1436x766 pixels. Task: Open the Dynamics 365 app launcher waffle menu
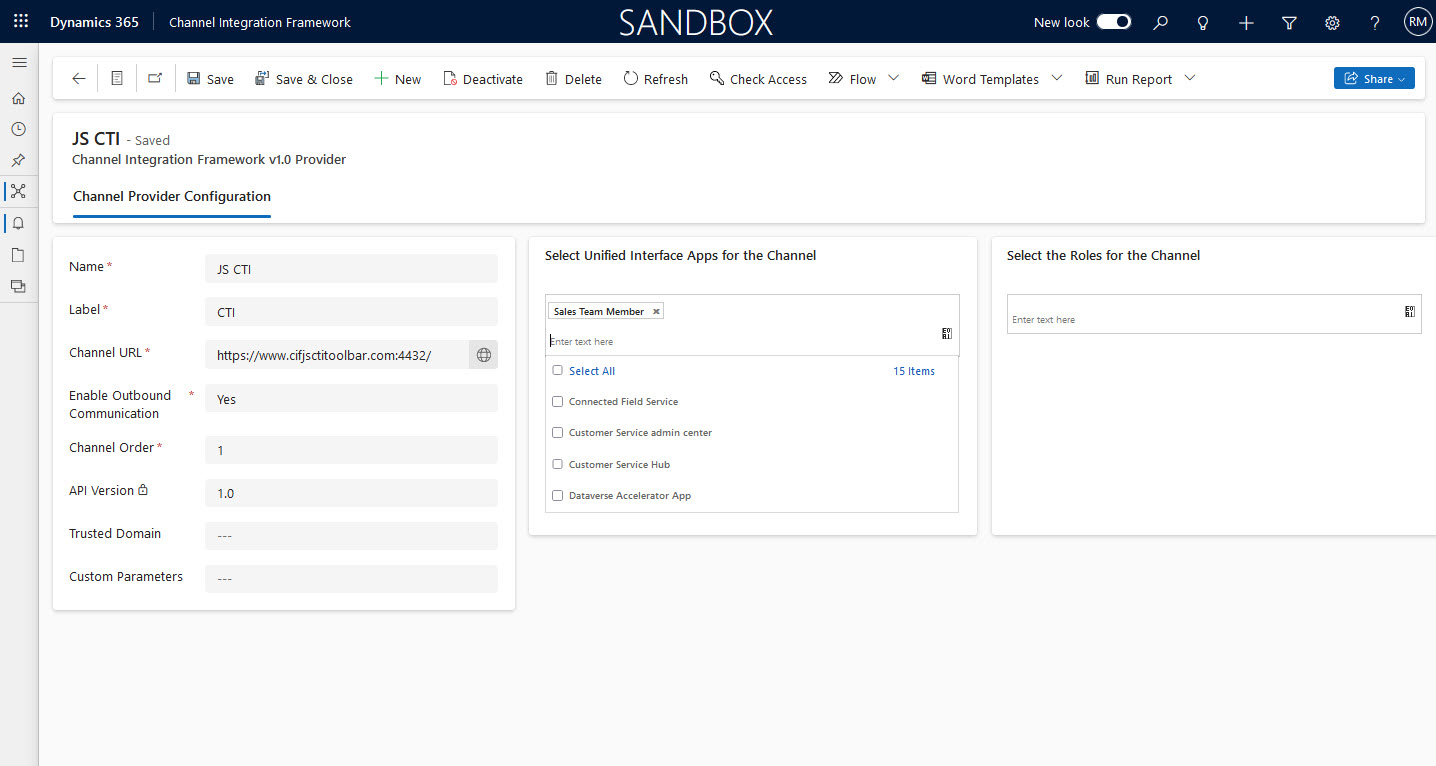point(20,21)
